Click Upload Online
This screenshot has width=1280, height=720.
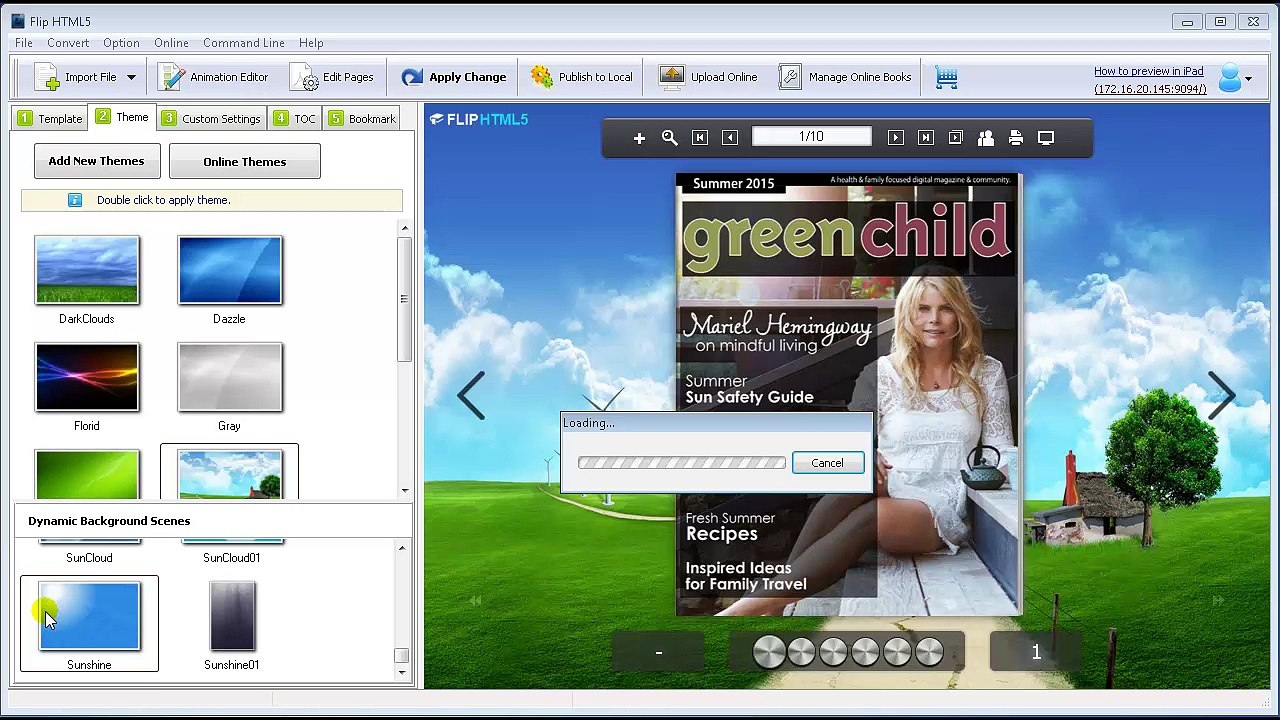pos(709,77)
